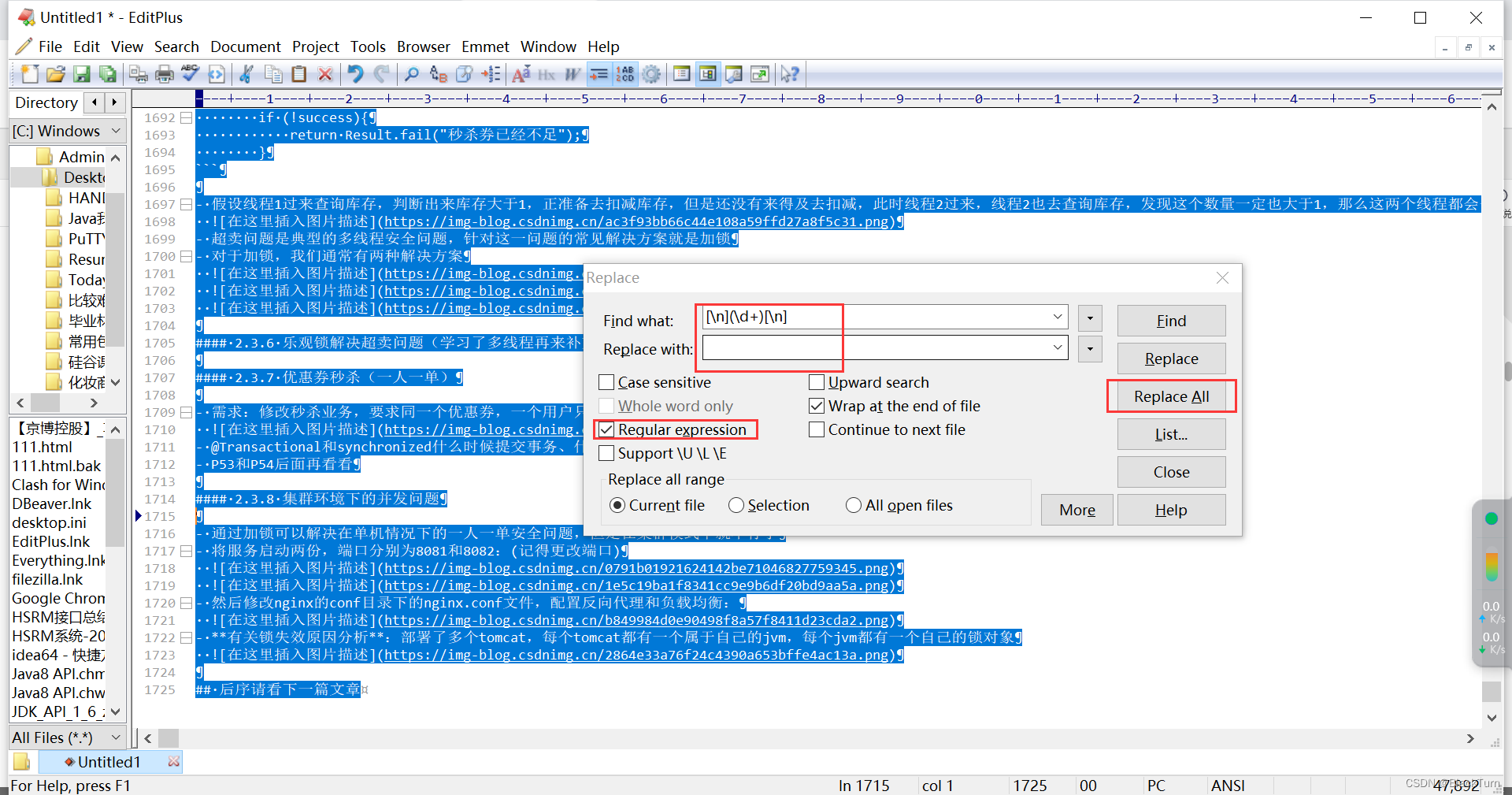Click the List... button
The height and width of the screenshot is (795, 1512).
click(1171, 434)
